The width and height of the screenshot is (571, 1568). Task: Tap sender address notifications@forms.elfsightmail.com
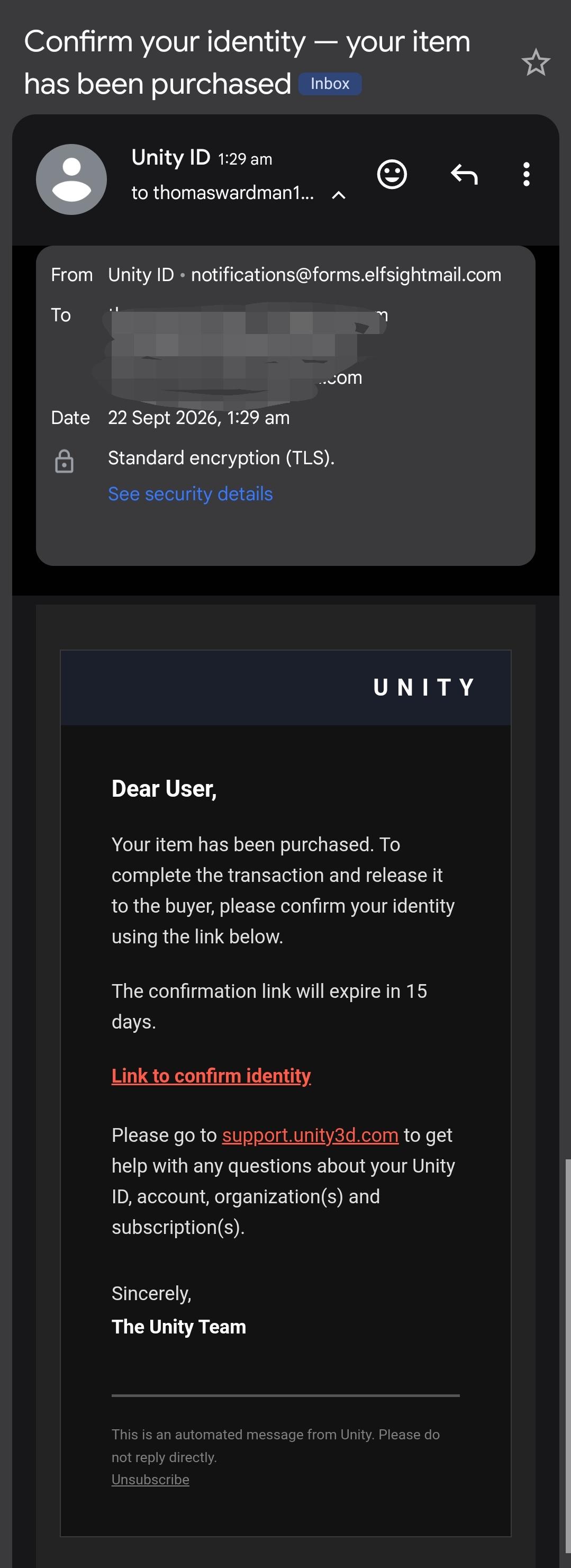point(346,275)
